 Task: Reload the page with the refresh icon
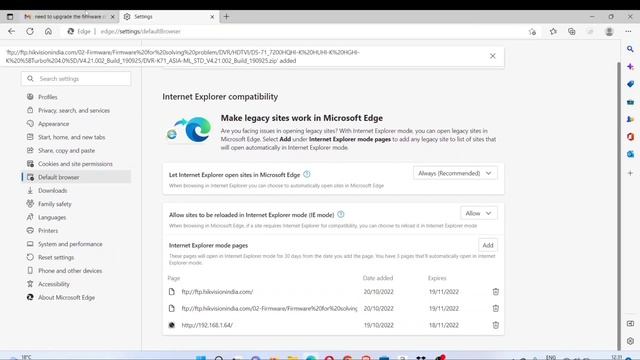pyautogui.click(x=30, y=31)
